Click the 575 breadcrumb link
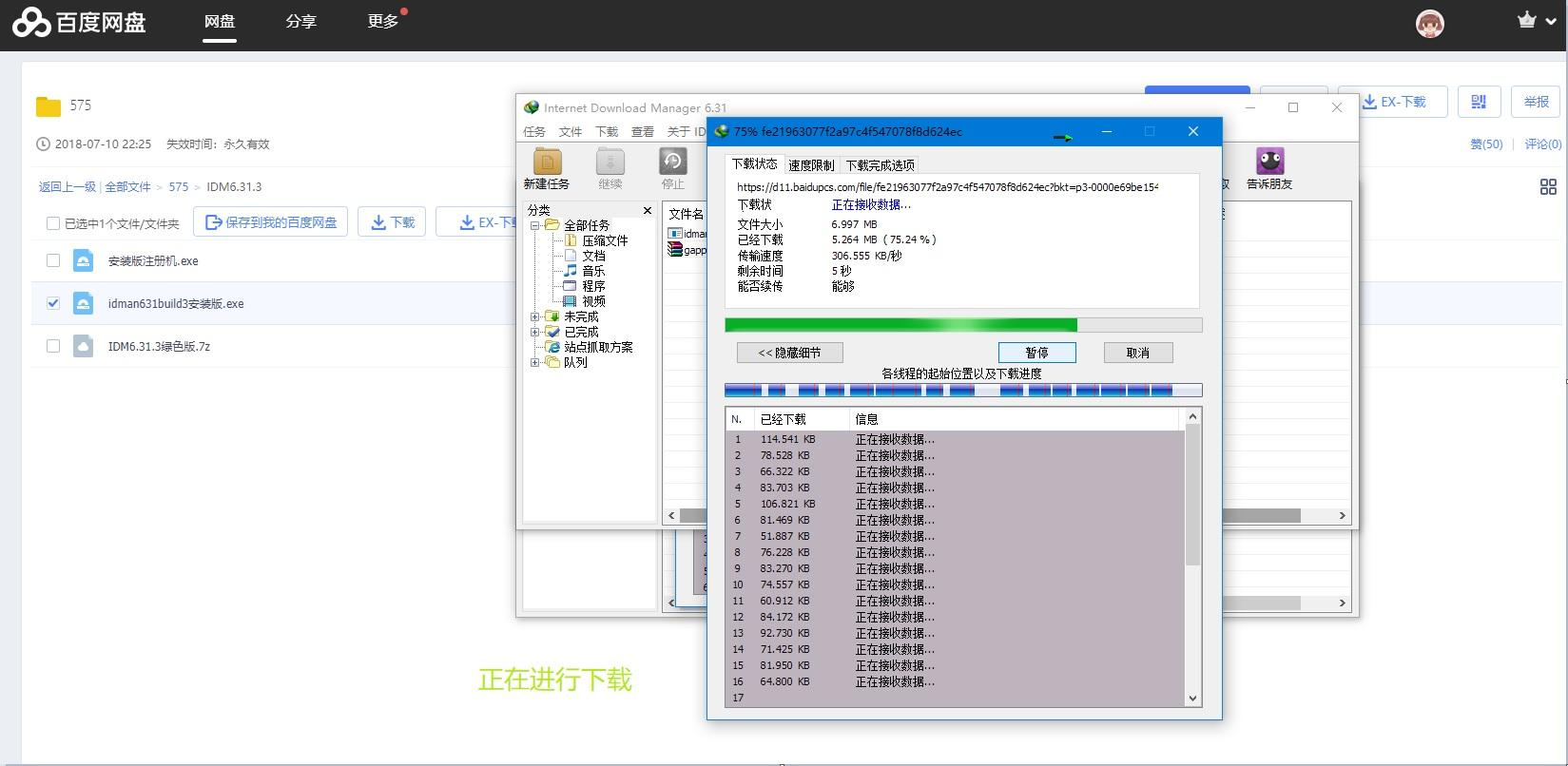 (x=179, y=187)
